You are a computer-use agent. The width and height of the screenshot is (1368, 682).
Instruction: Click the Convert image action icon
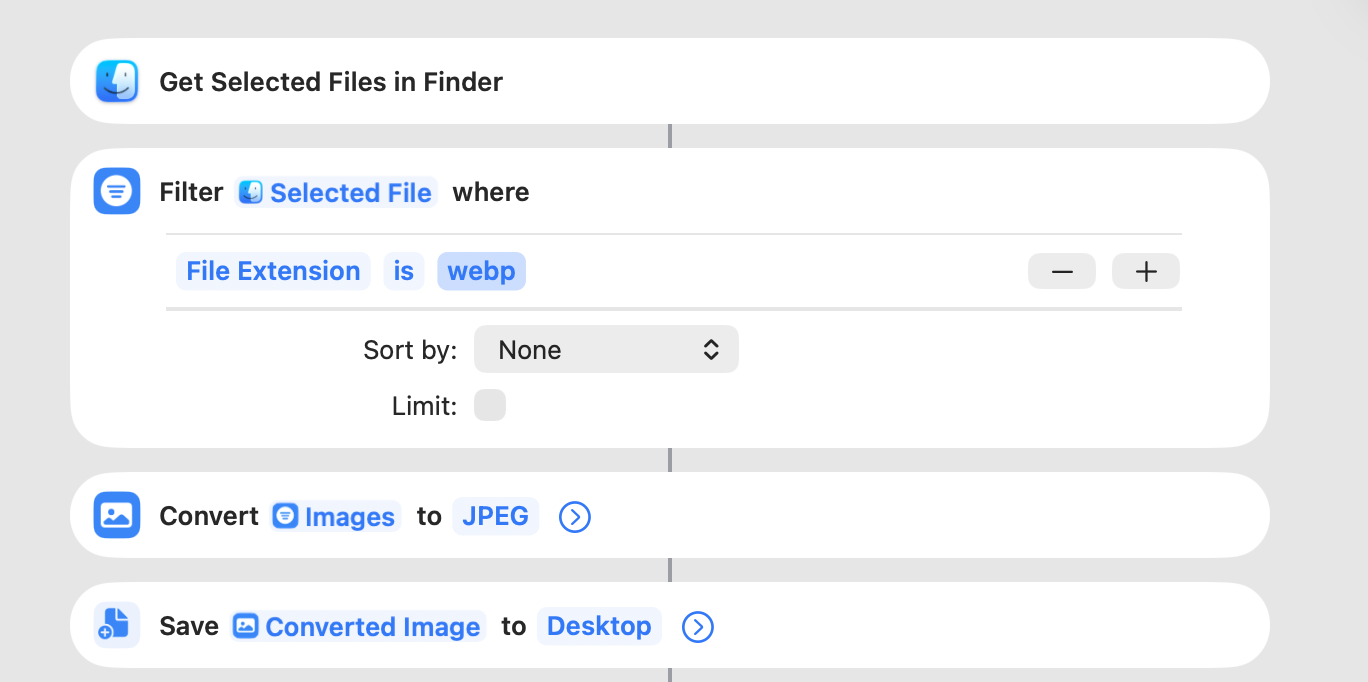[x=117, y=516]
